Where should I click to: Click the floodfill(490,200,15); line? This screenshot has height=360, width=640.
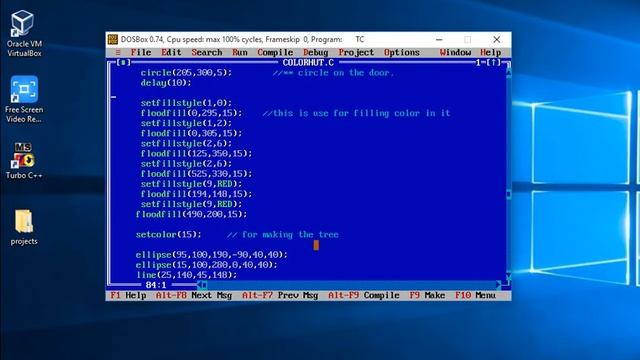[191, 214]
